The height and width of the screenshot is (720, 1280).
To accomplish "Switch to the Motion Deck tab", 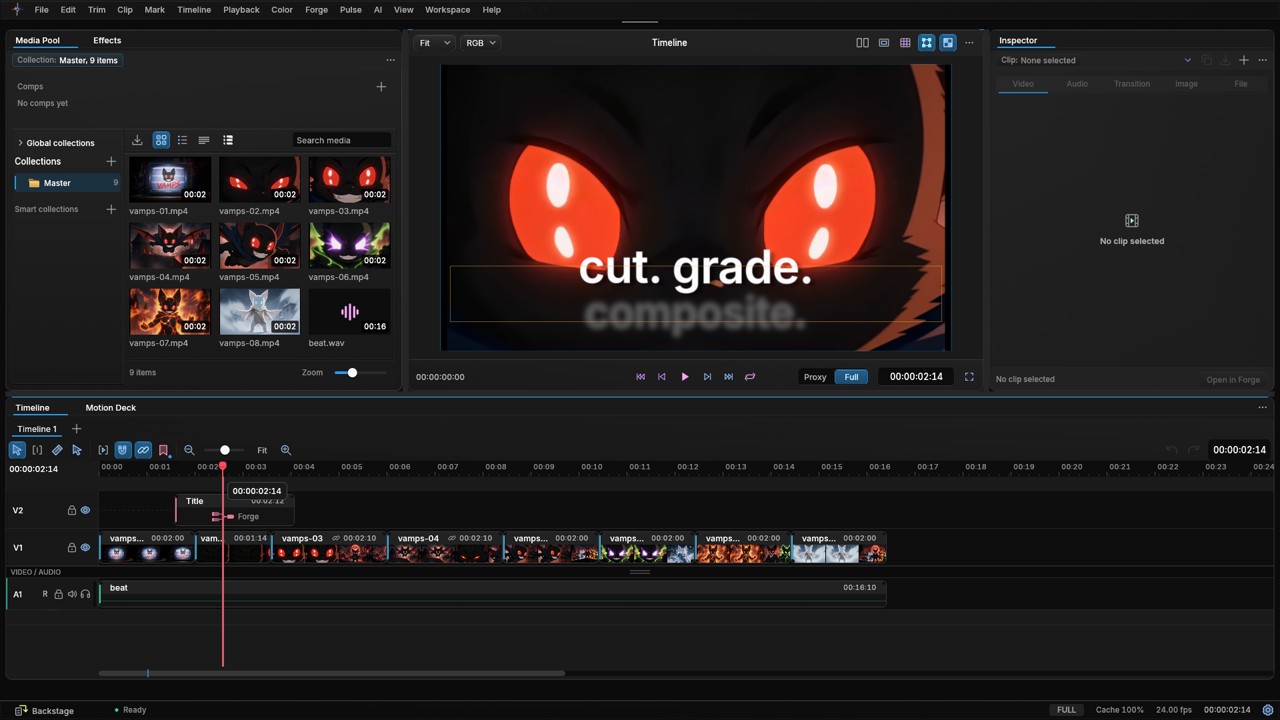I will 111,408.
